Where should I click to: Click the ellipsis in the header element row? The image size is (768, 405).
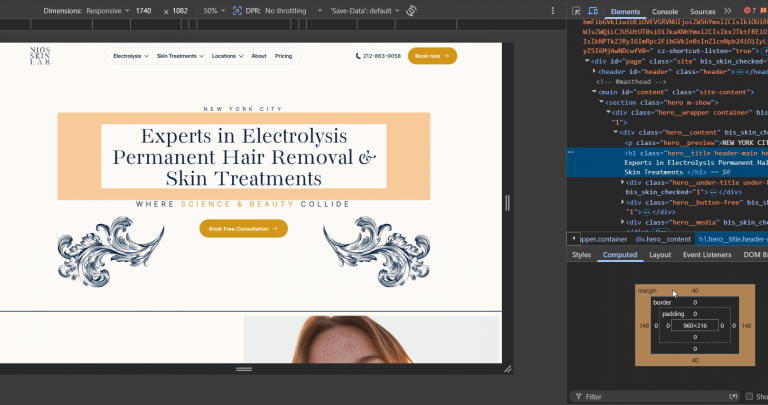tap(740, 72)
